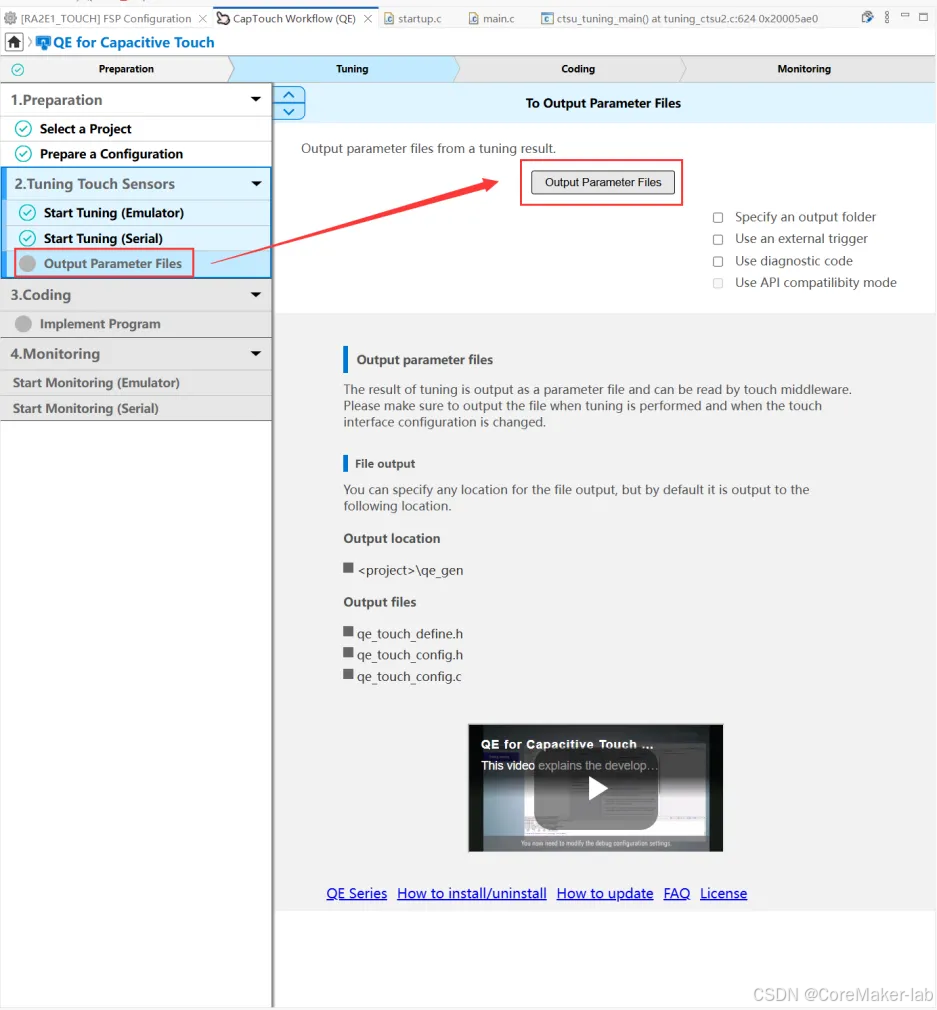Open the QE Series link
Image resolution: width=937 pixels, height=1010 pixels.
(356, 893)
